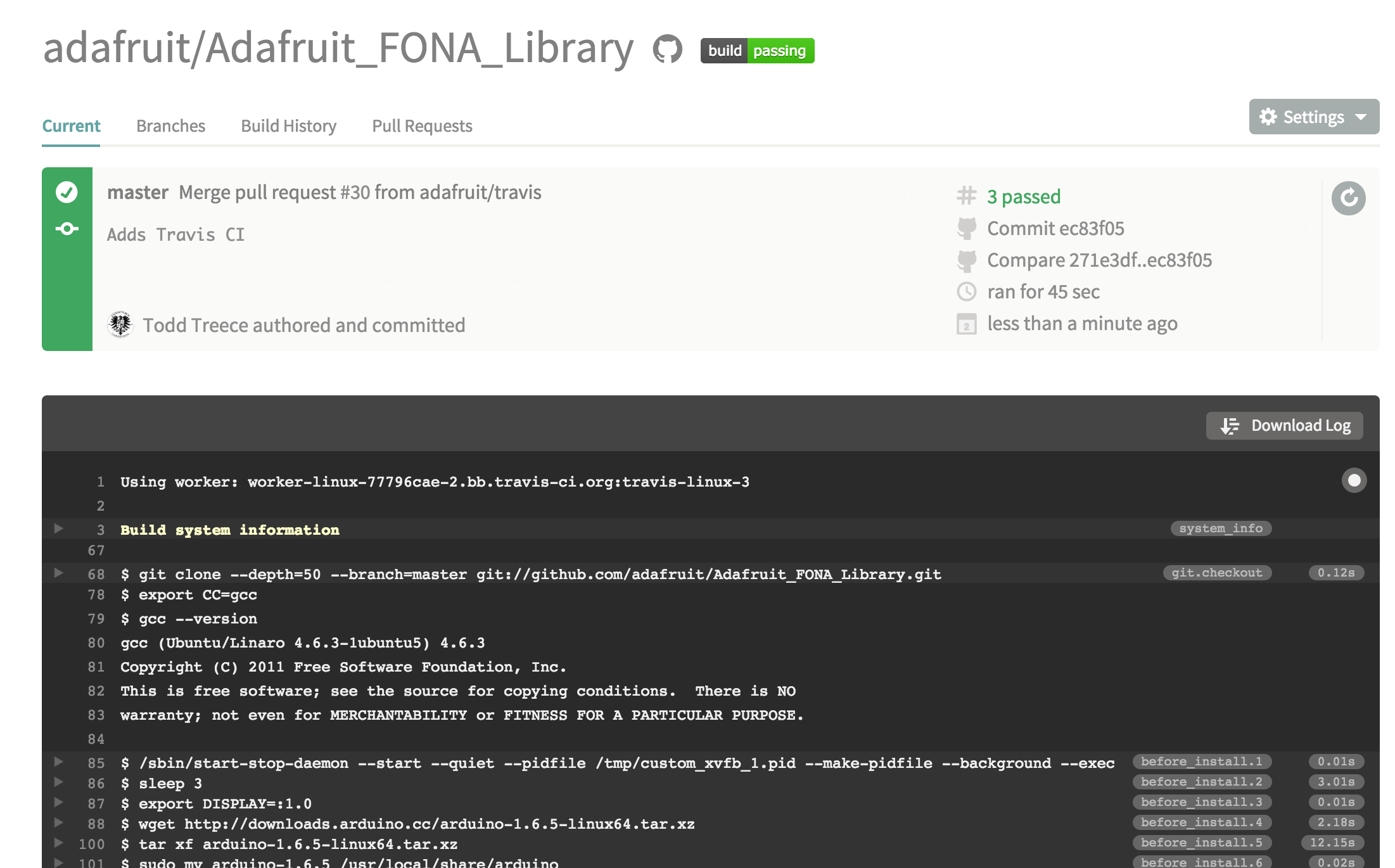Click the clock icon beside ran for 45 sec
1395x868 pixels.
click(966, 291)
